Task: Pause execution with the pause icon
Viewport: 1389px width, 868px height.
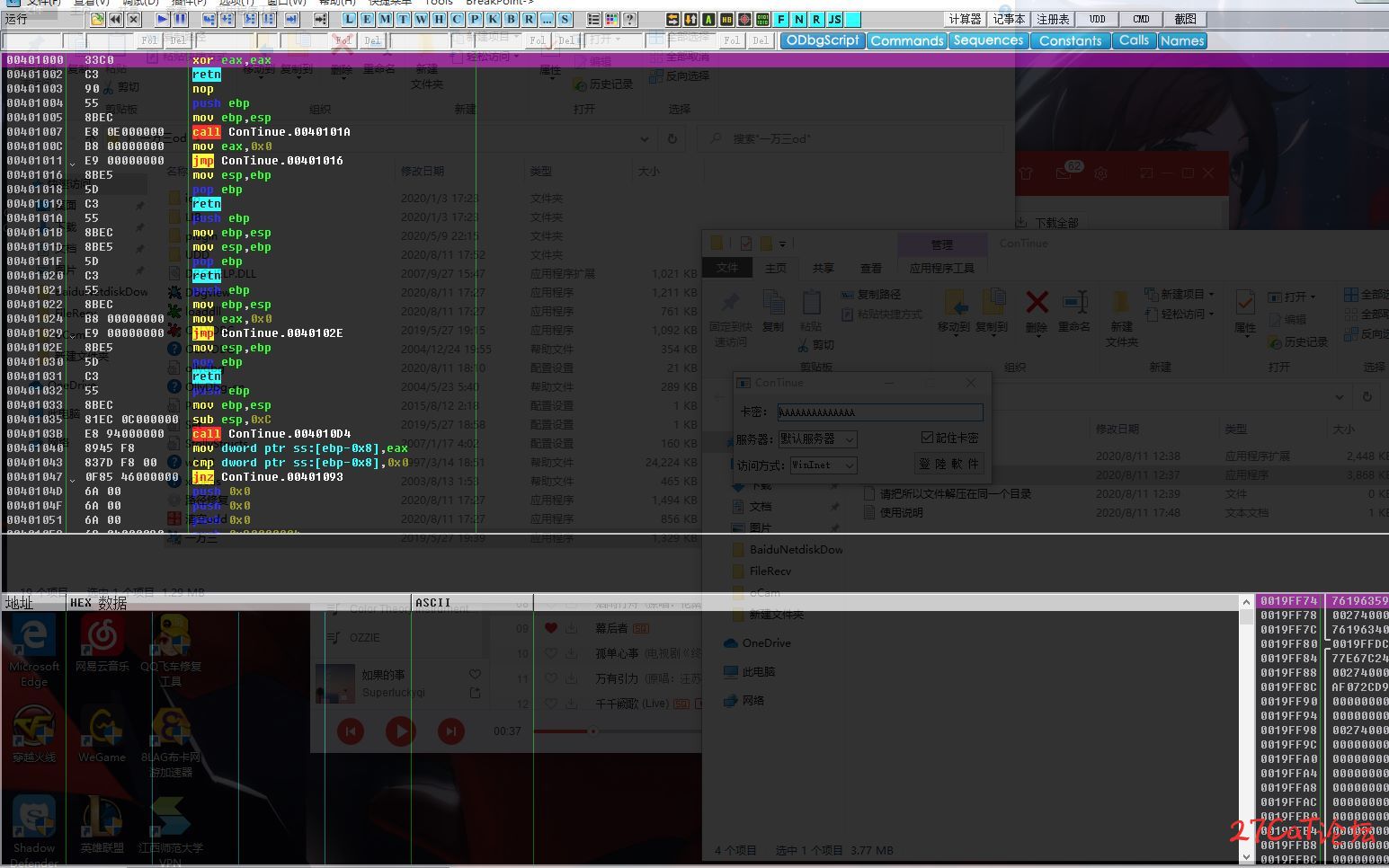Action: pyautogui.click(x=180, y=19)
